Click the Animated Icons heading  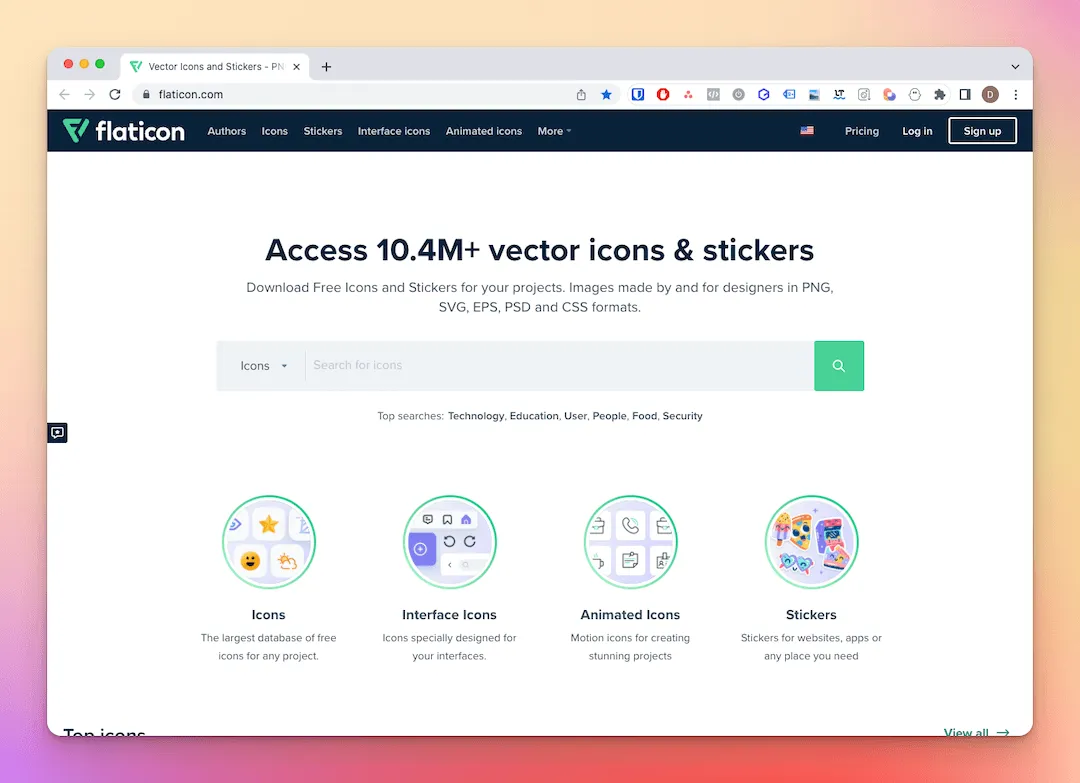(630, 615)
